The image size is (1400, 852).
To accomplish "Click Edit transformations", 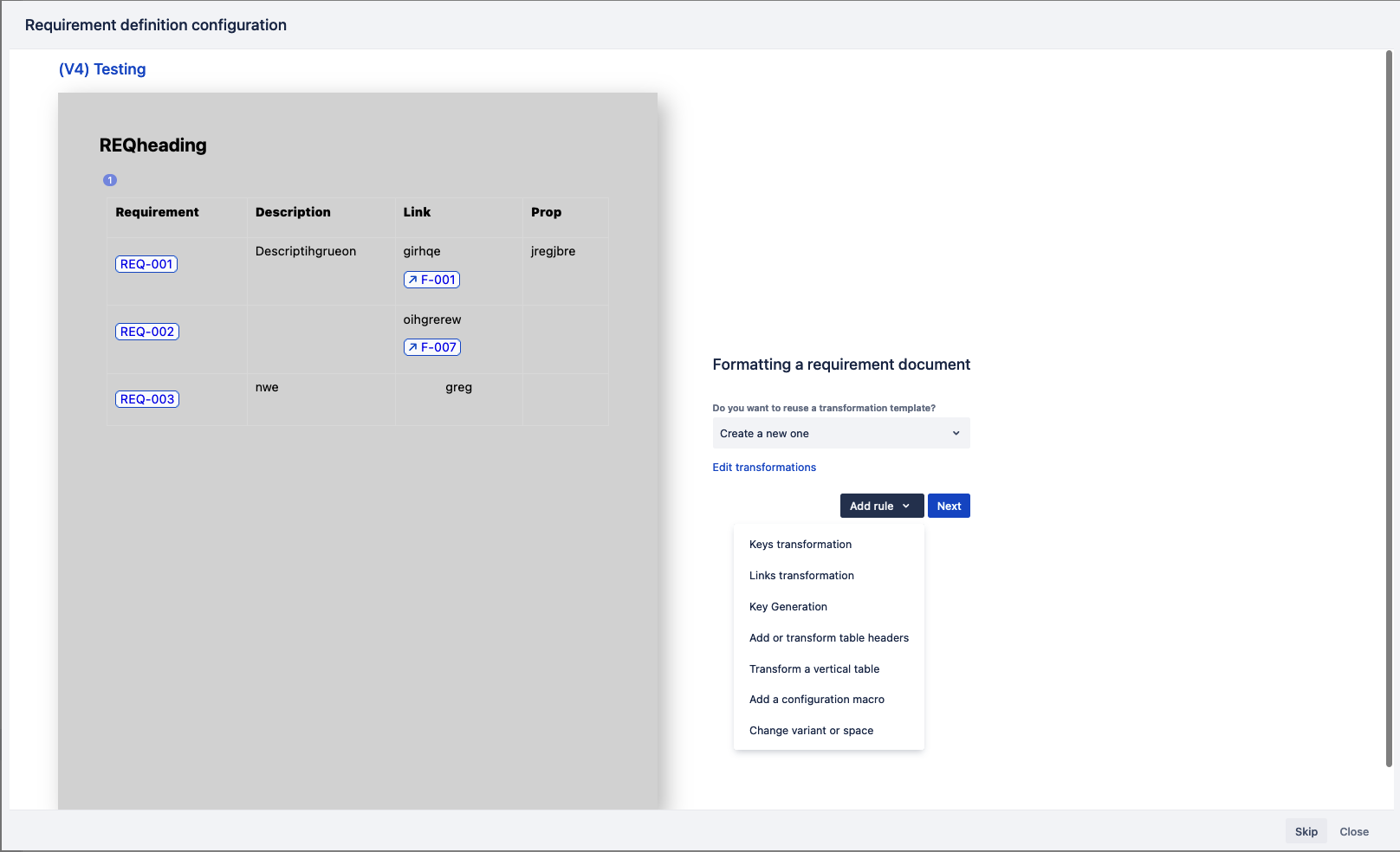I will coord(763,467).
